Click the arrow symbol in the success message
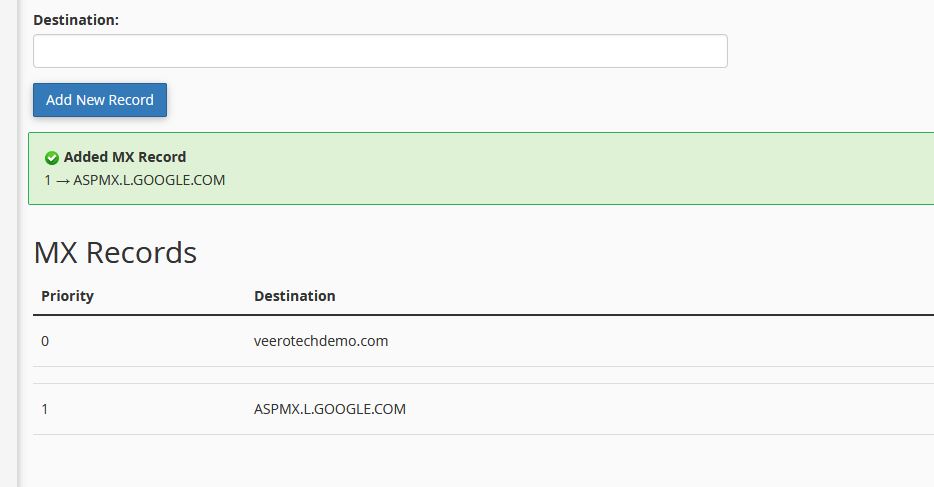The height and width of the screenshot is (487, 934). [62, 181]
